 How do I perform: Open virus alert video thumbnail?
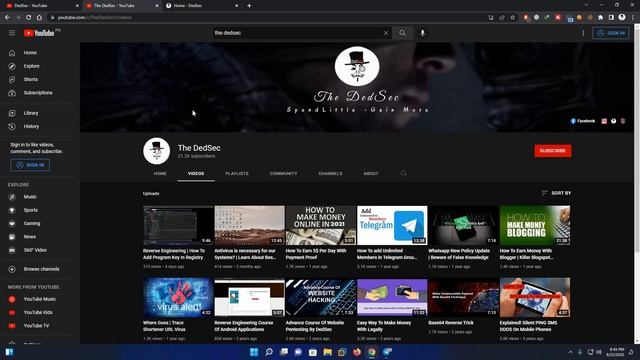point(178,297)
